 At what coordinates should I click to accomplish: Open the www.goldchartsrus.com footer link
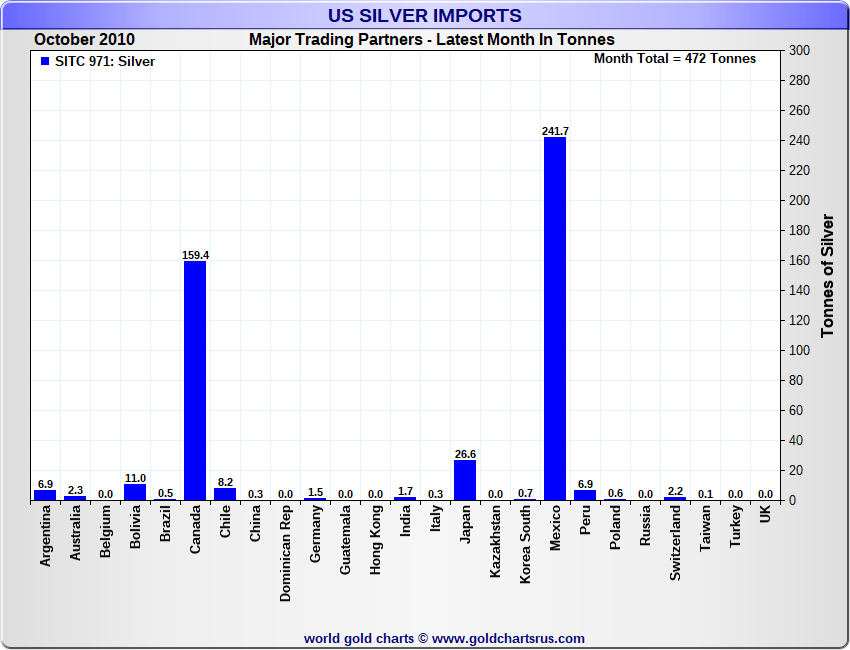pyautogui.click(x=508, y=639)
